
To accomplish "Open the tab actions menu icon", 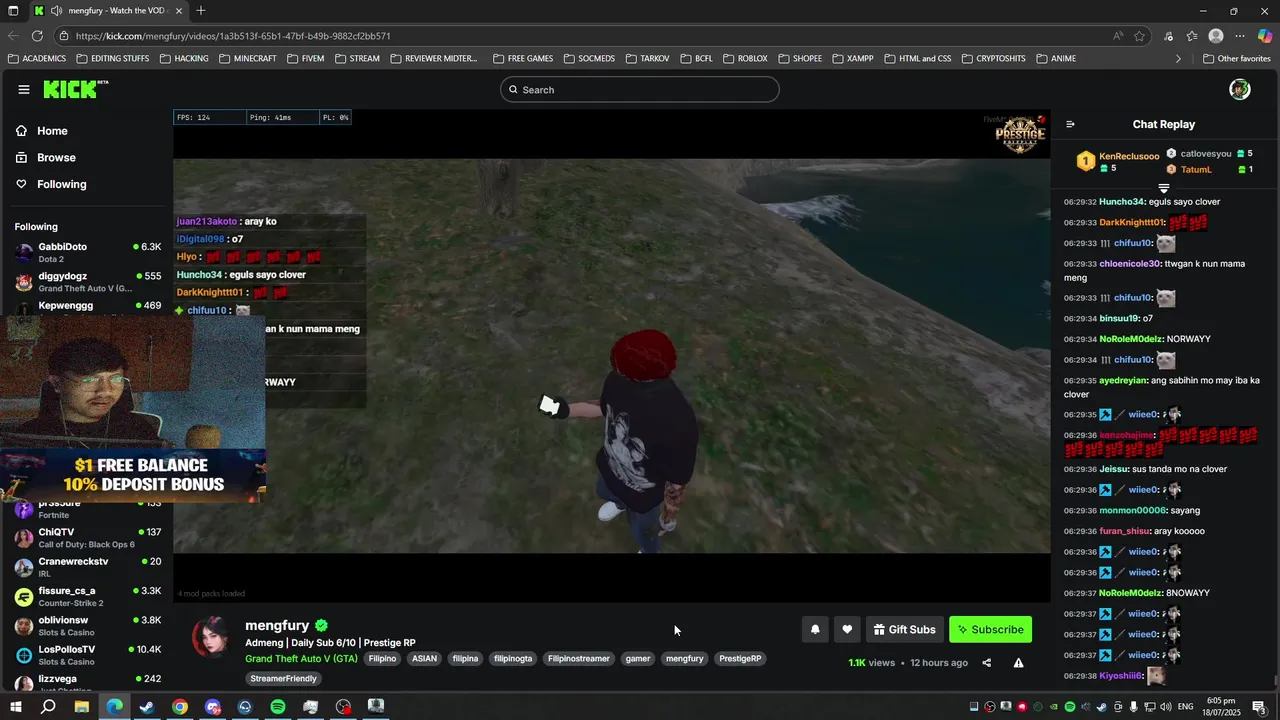I will (x=13, y=11).
